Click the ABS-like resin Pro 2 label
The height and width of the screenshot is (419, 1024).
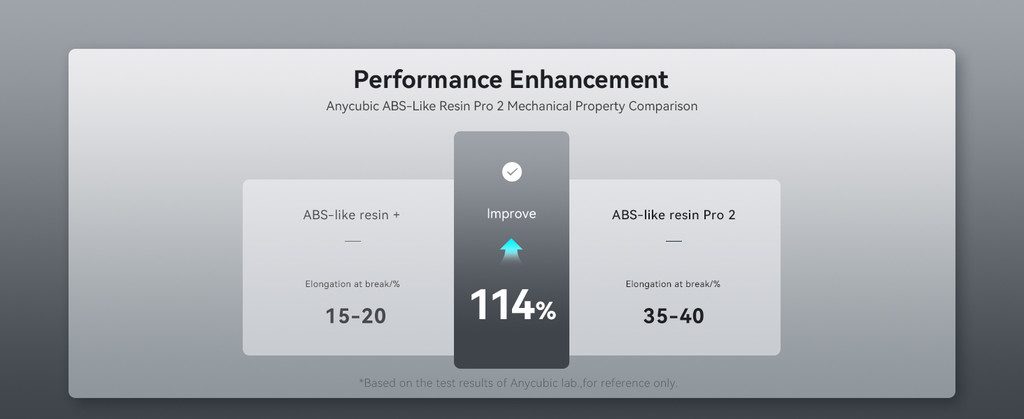[x=673, y=215]
